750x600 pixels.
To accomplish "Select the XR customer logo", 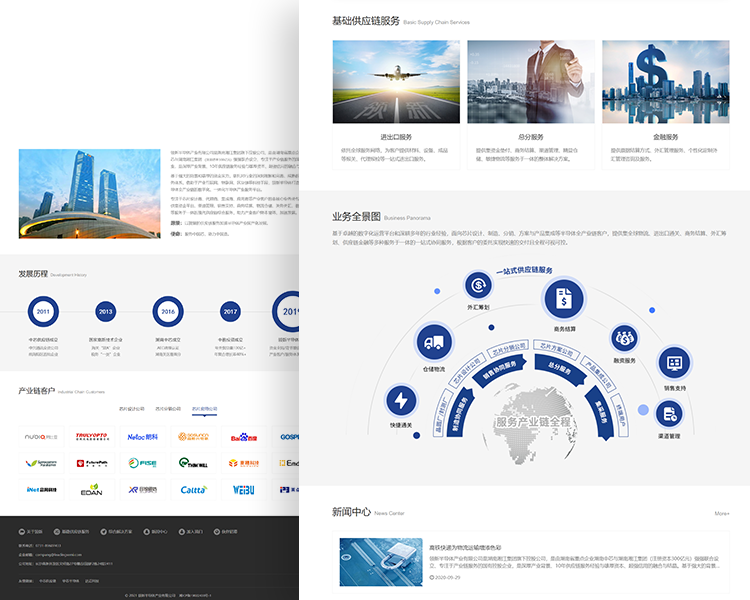I will point(143,489).
